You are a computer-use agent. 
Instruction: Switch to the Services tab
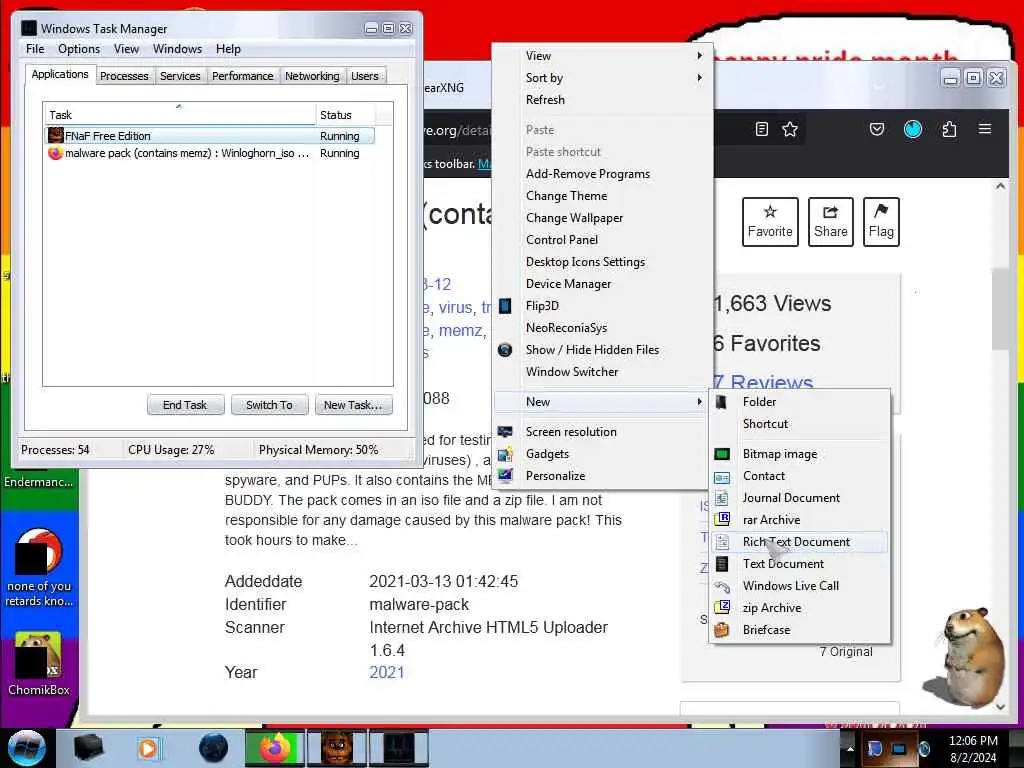point(180,76)
